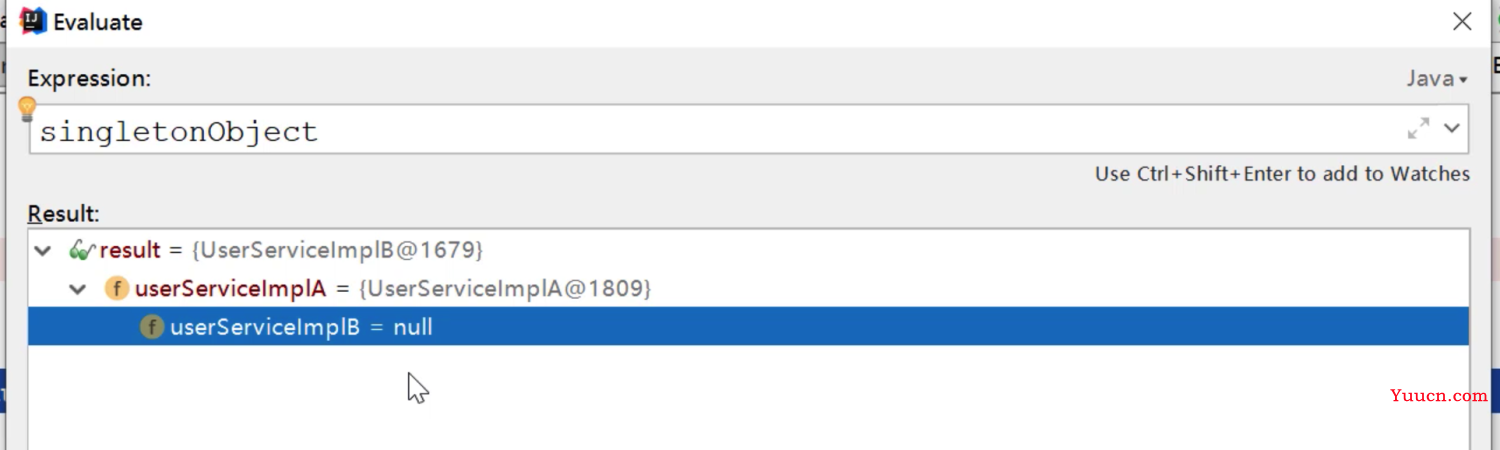Focus the singletonObject expression field
The width and height of the screenshot is (1500, 450).
tap(720, 130)
